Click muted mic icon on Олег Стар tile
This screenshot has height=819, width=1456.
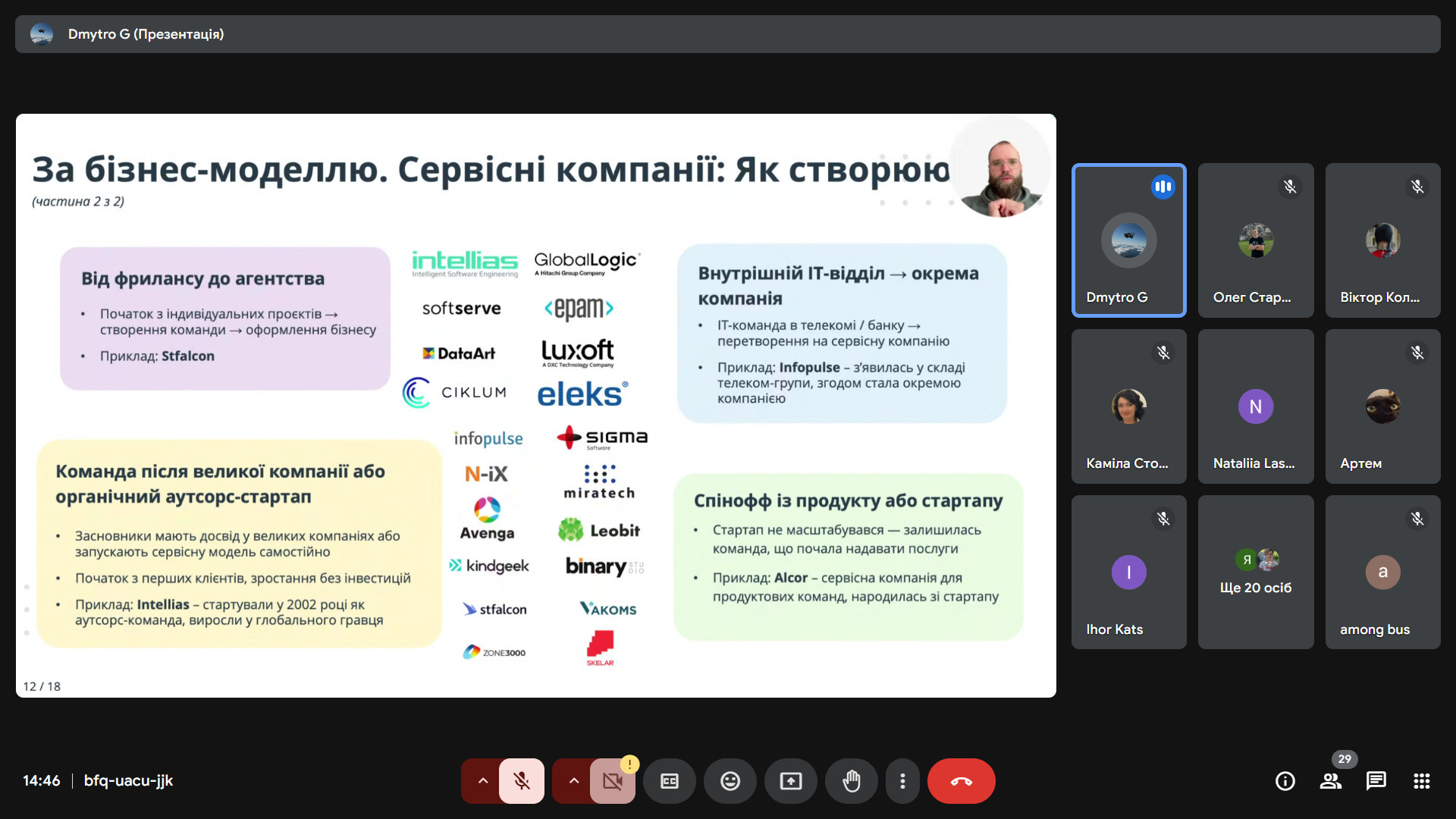1290,187
